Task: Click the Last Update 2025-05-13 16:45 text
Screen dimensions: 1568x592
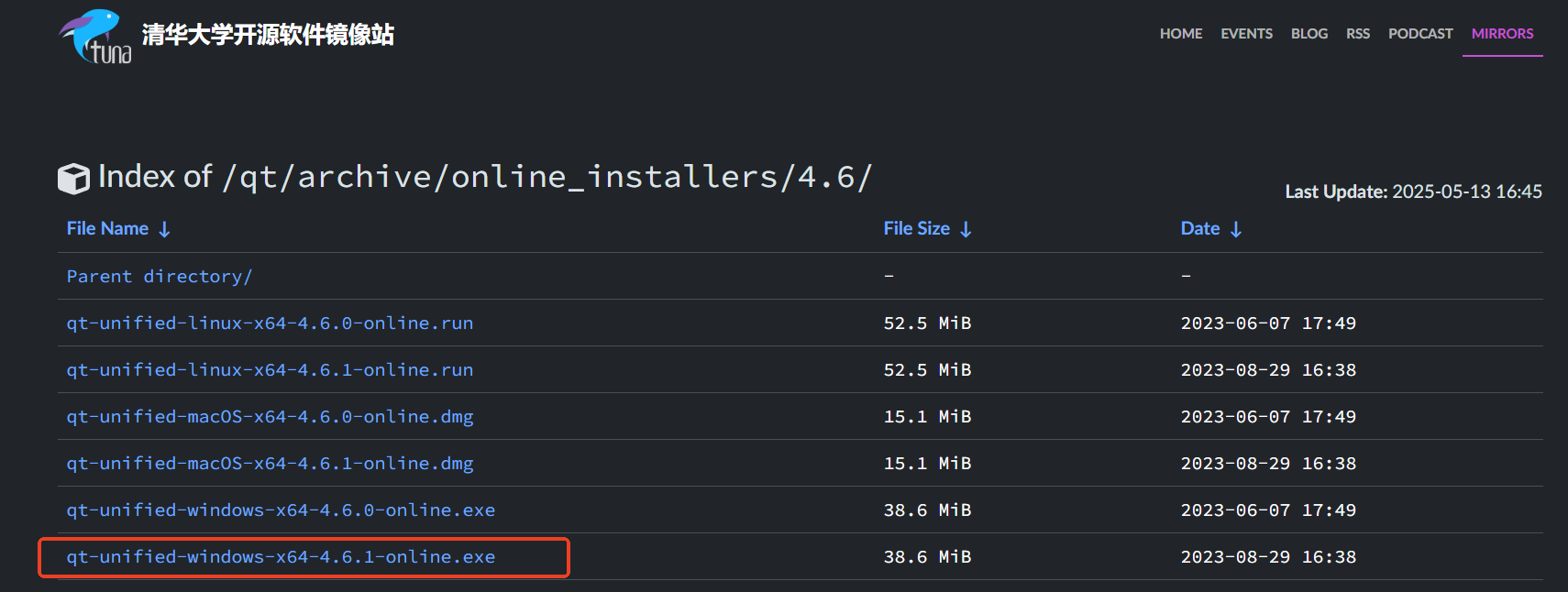Action: pyautogui.click(x=1413, y=192)
